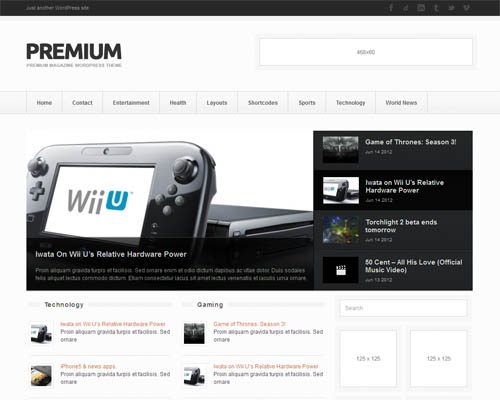Open the Vimeo social icon in header
Image resolution: width=500 pixels, height=400 pixels.
coord(467,8)
